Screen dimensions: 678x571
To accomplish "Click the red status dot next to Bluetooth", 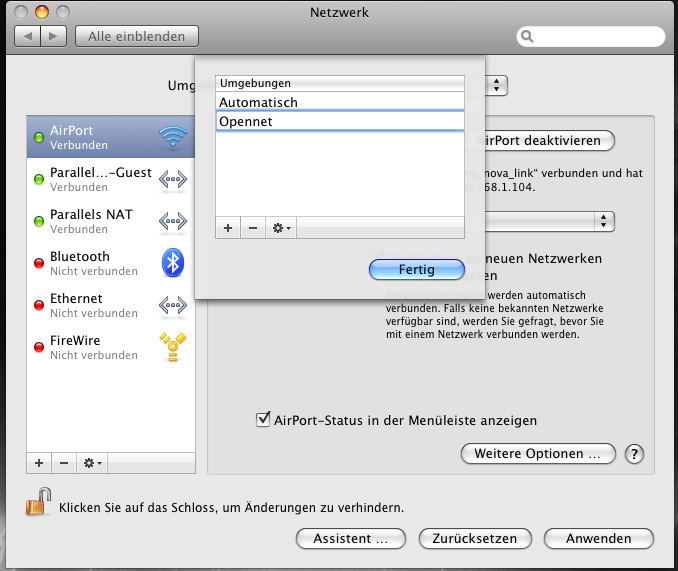I will (39, 263).
